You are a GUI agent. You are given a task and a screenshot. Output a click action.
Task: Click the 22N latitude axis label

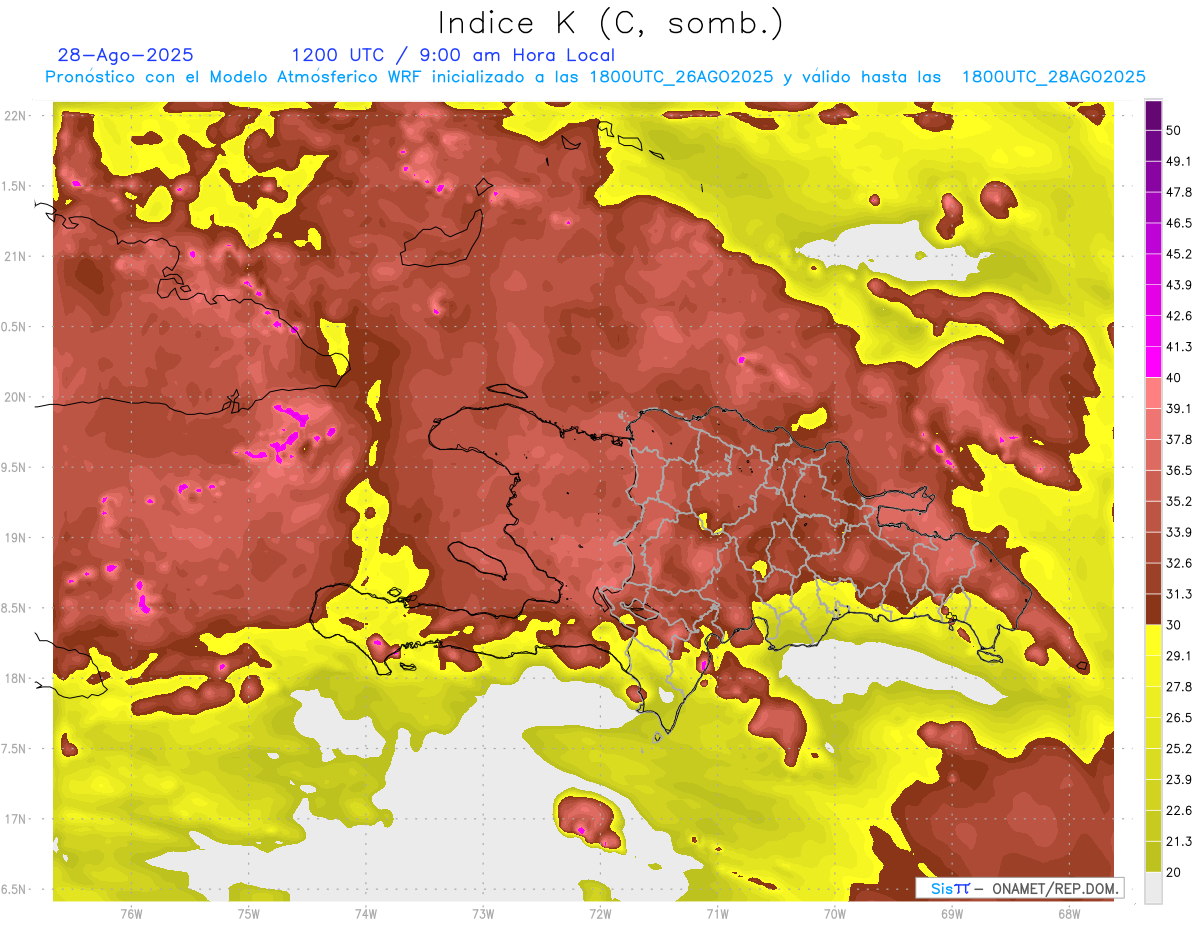point(15,116)
